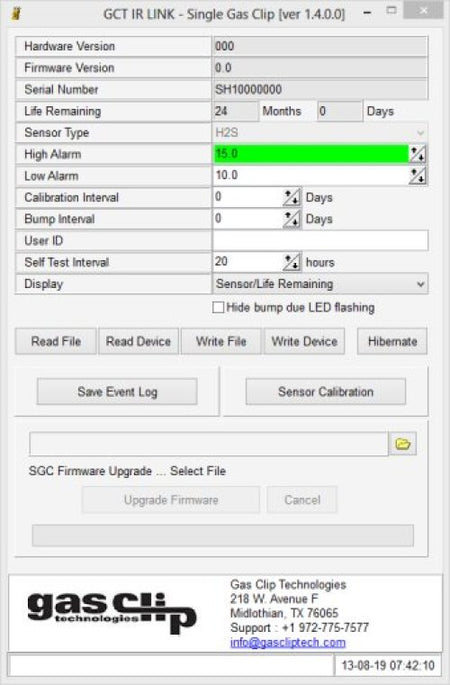
Task: Click the Low Alarm spinner arrows
Action: click(x=417, y=176)
